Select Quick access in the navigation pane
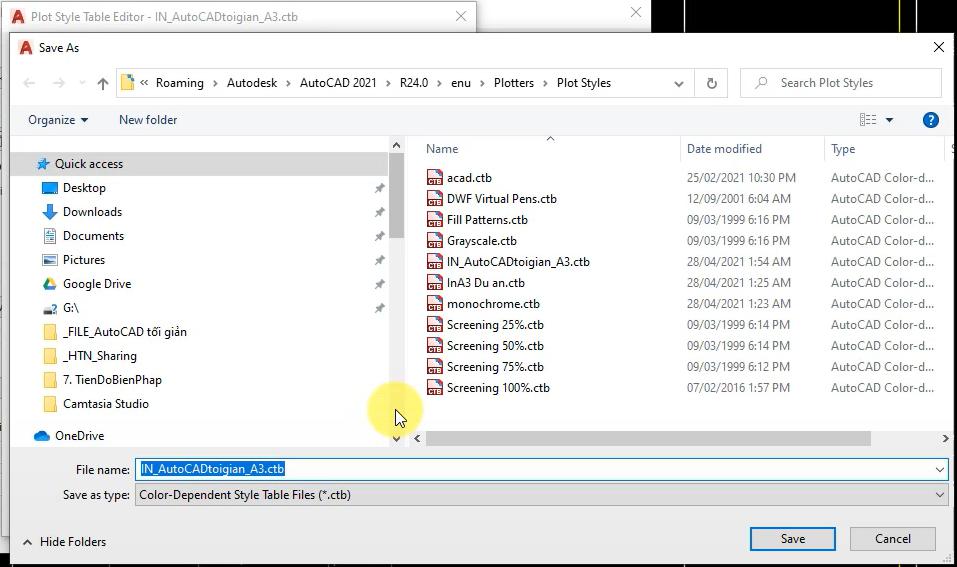Image resolution: width=957 pixels, height=567 pixels. pyautogui.click(x=88, y=164)
